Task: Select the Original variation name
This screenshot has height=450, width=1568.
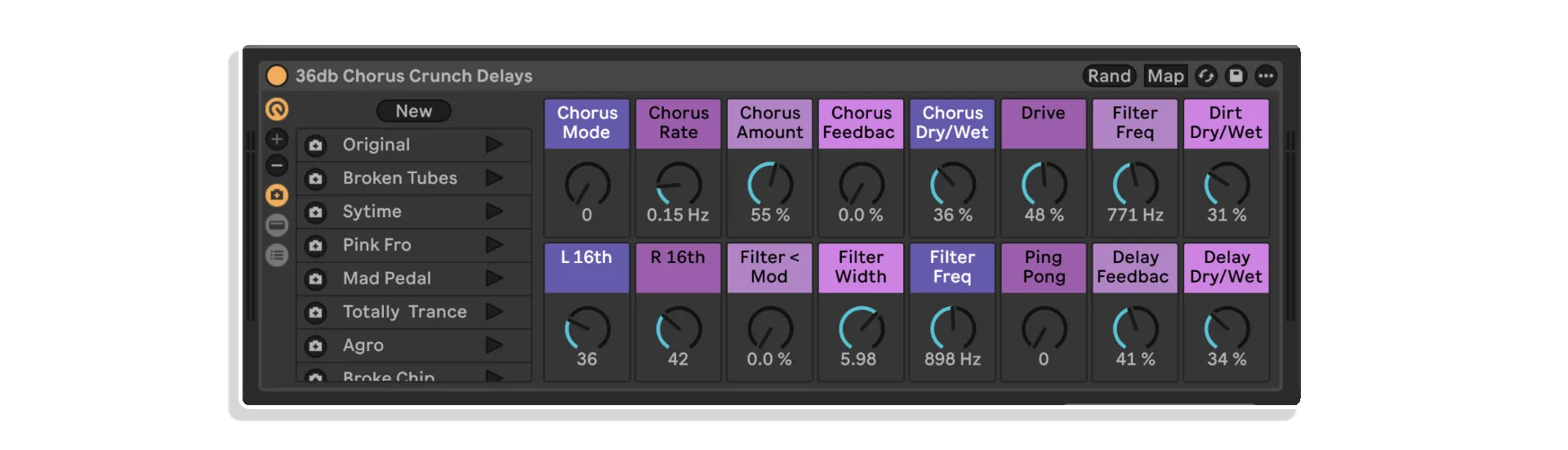Action: click(x=376, y=145)
